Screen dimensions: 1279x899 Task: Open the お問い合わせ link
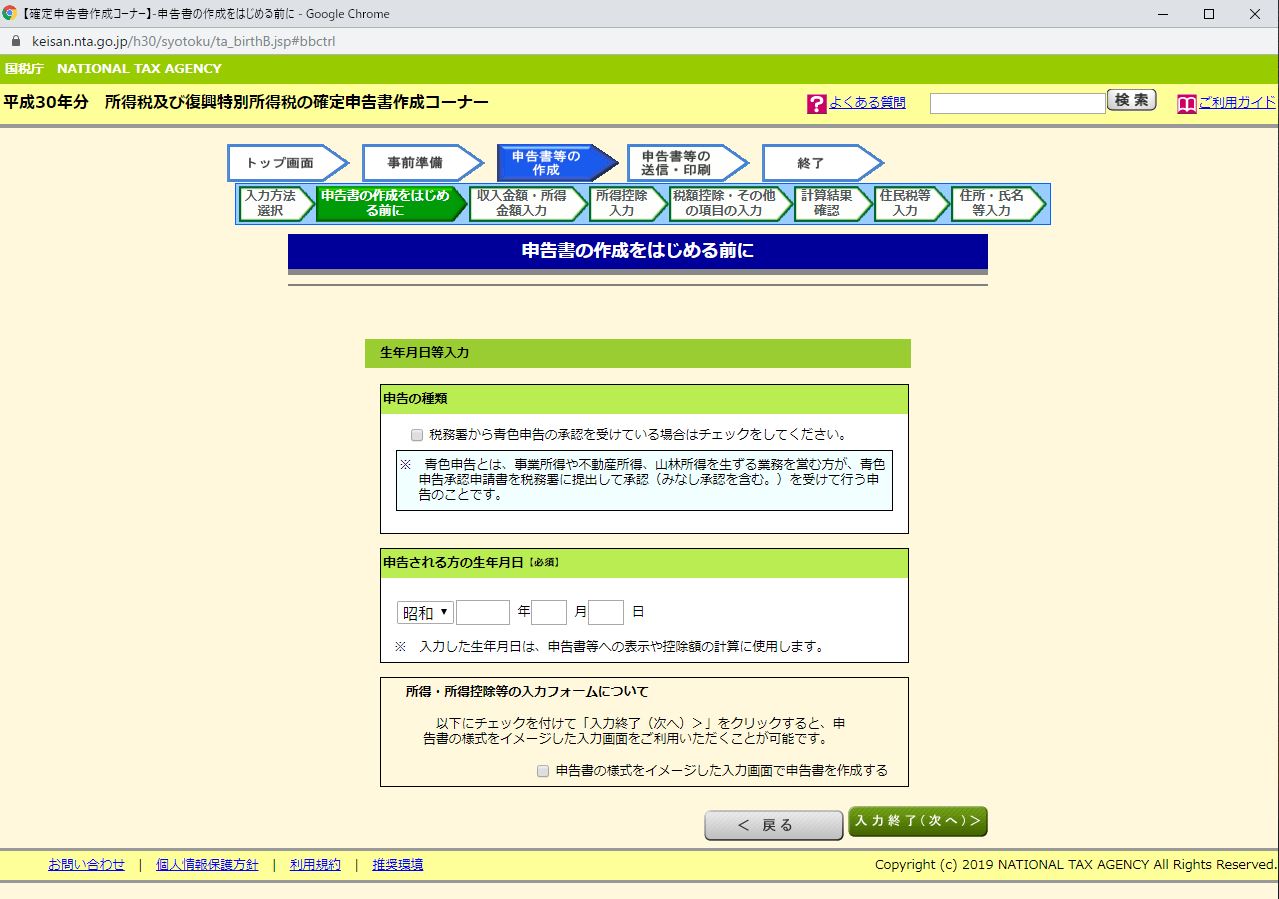point(86,864)
